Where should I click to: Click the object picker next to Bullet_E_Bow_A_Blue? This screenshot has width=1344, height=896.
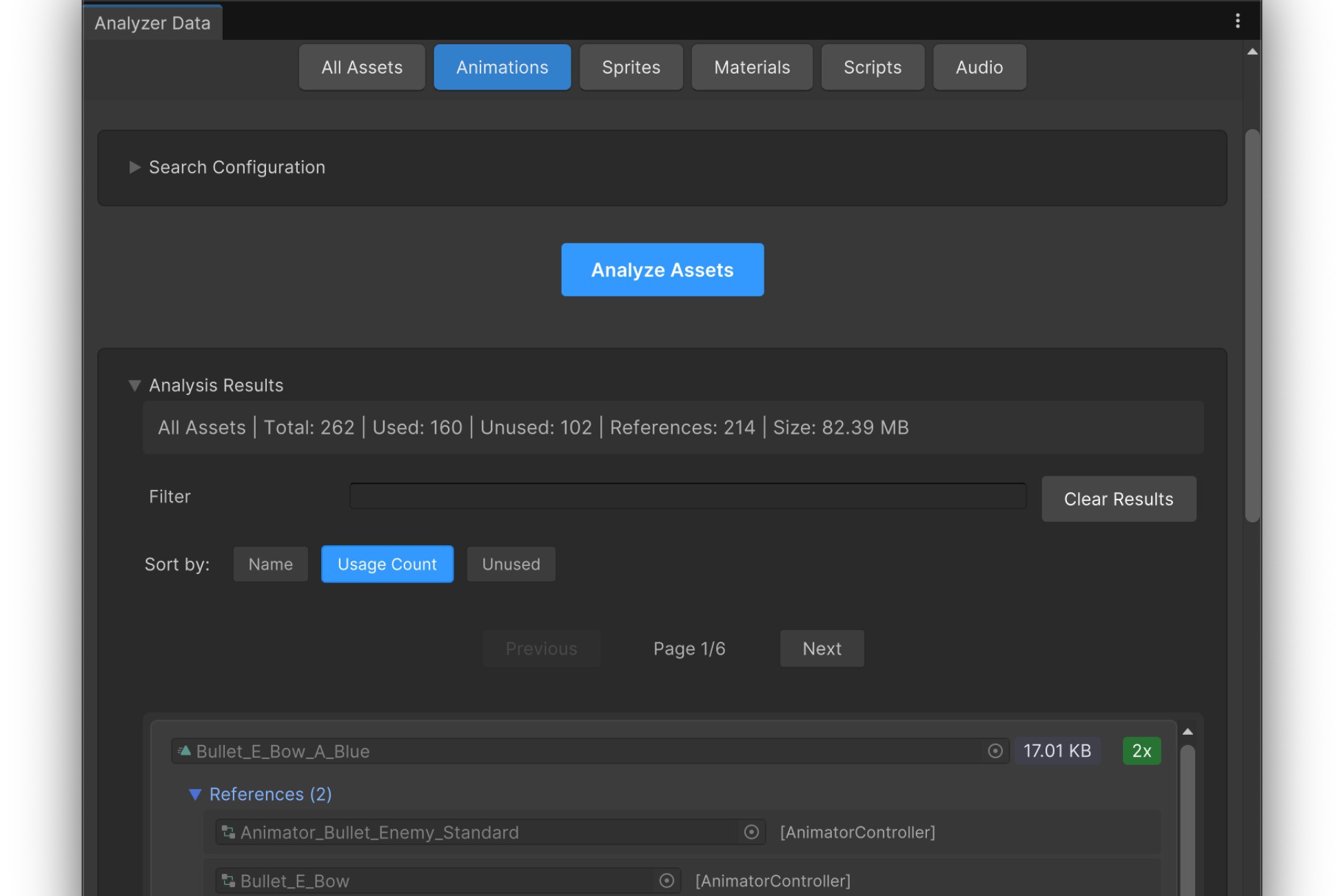pos(995,751)
